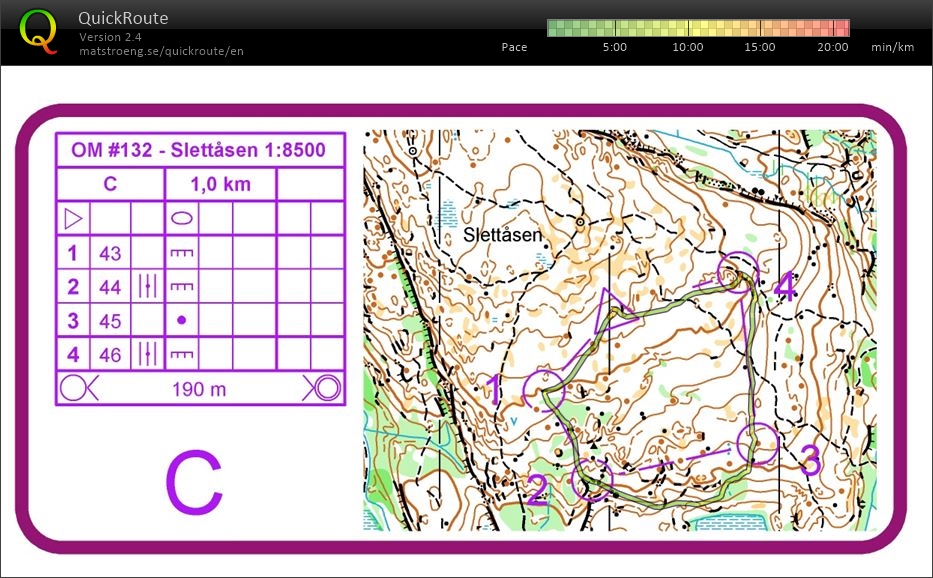
Task: Click the min/km unit label
Action: 893,47
